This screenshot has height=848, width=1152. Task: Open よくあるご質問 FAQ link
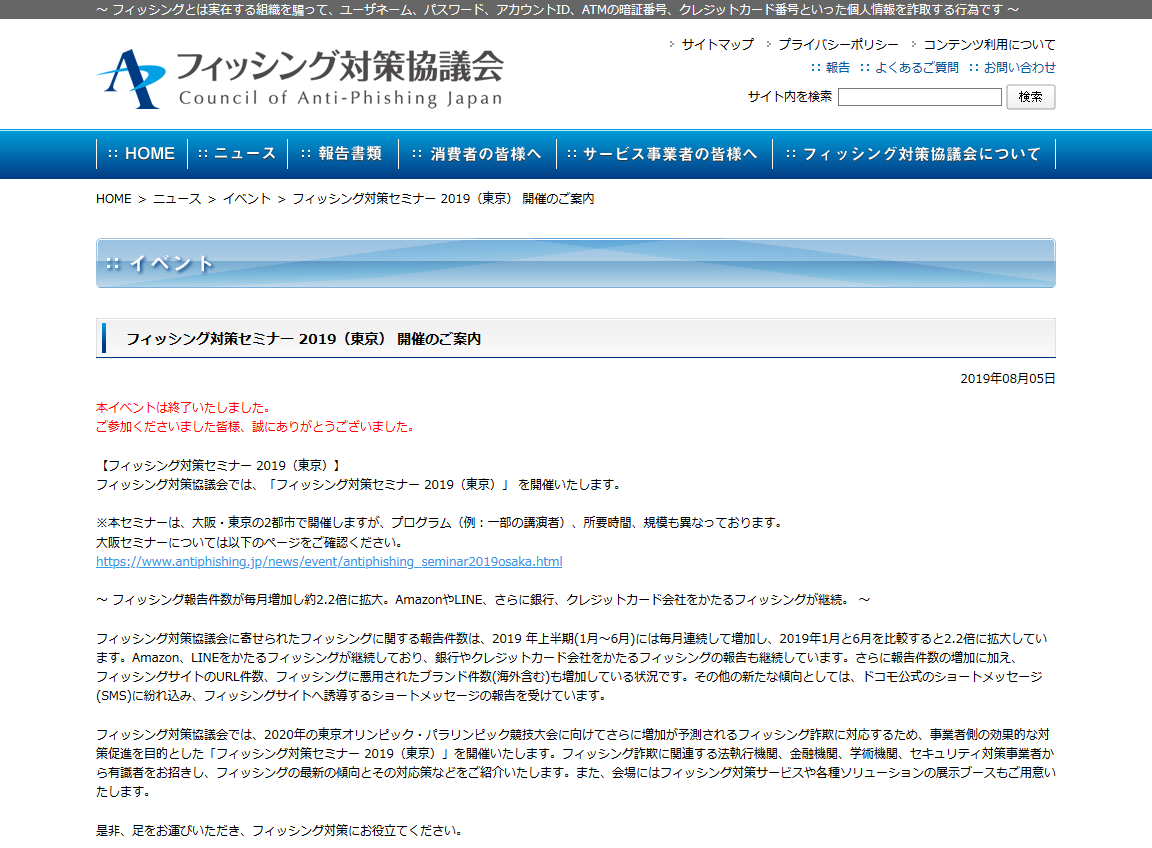point(916,68)
